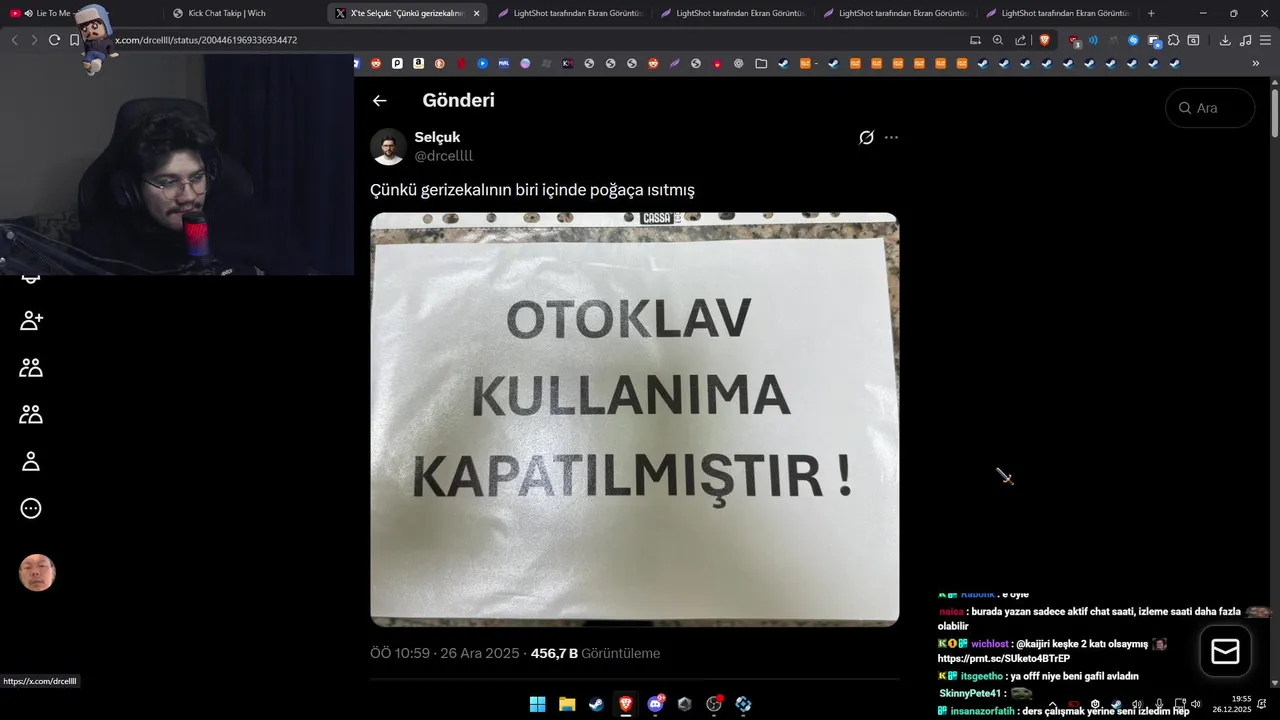Open the More circle sidebar icon
The height and width of the screenshot is (720, 1280).
click(x=31, y=508)
